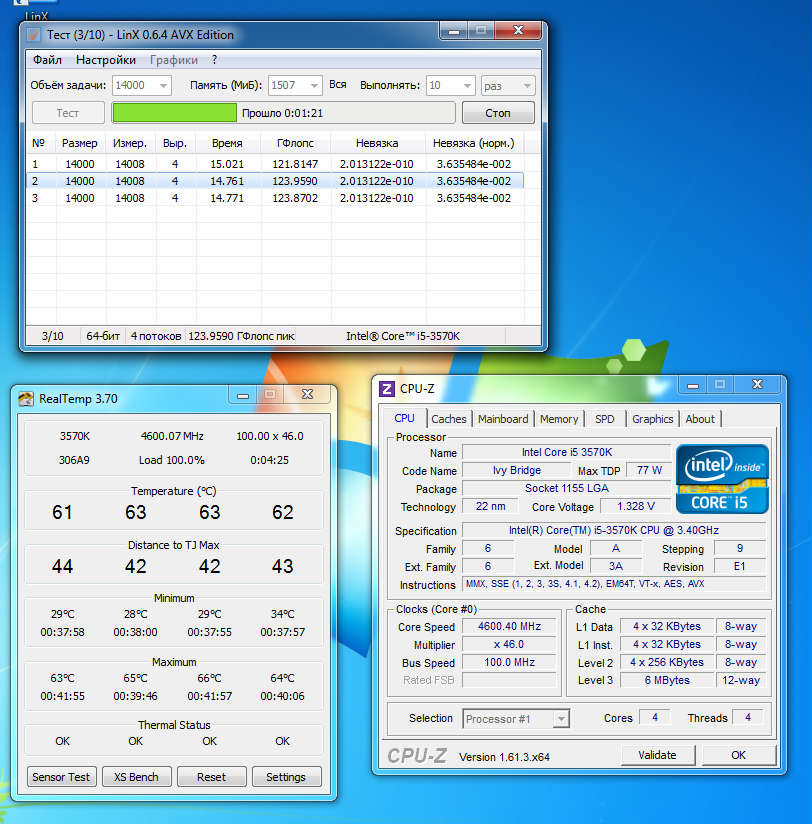Screen dimensions: 812x824
Task: Click the Multiplier x 46.0 field
Action: coord(509,644)
